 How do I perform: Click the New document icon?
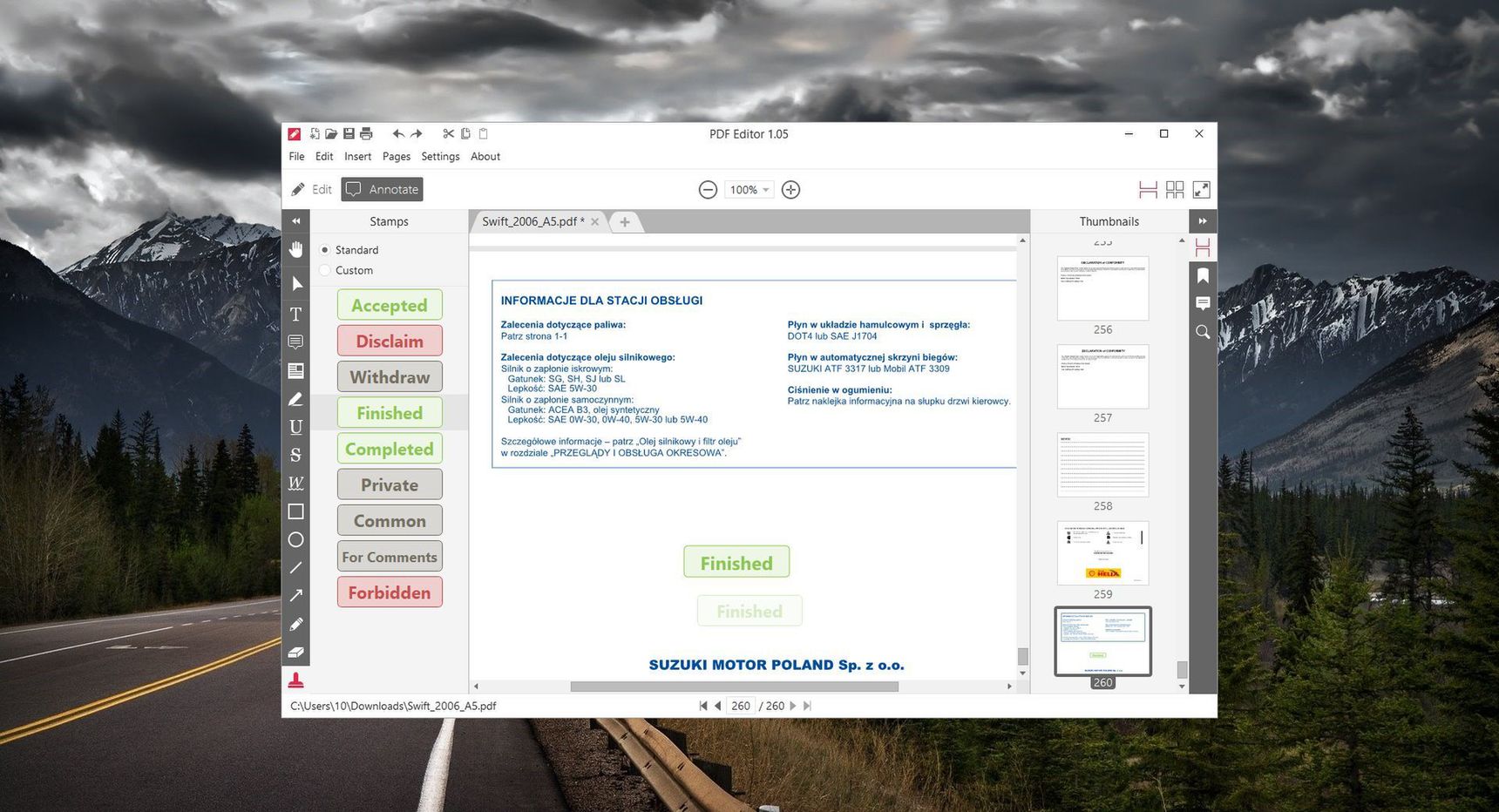click(315, 133)
